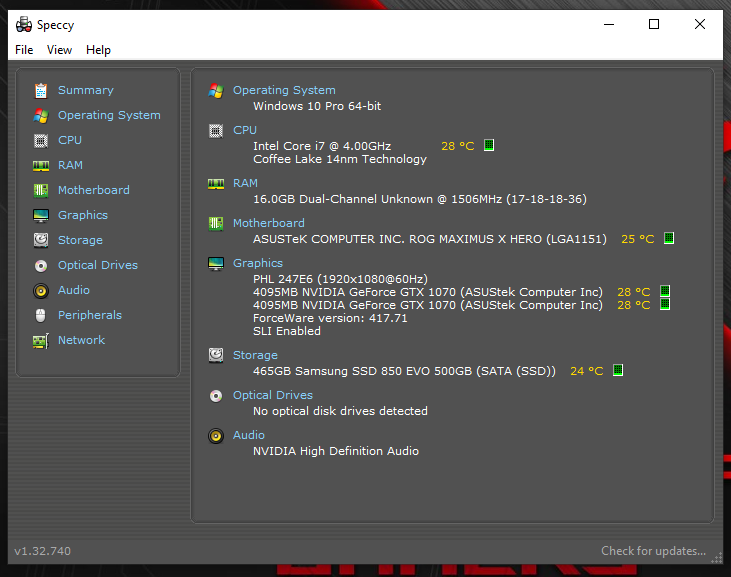
Task: Click 'SLI Enabled' text
Action: [x=287, y=331]
